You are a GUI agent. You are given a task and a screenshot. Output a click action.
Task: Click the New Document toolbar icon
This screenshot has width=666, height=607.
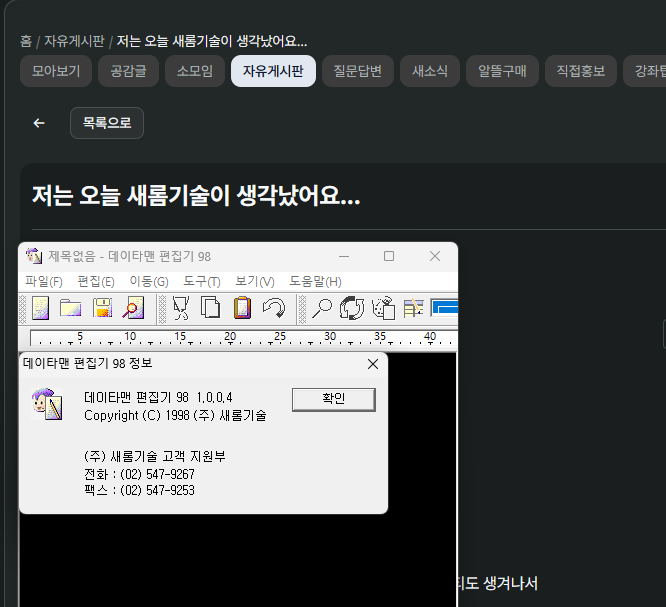point(41,308)
